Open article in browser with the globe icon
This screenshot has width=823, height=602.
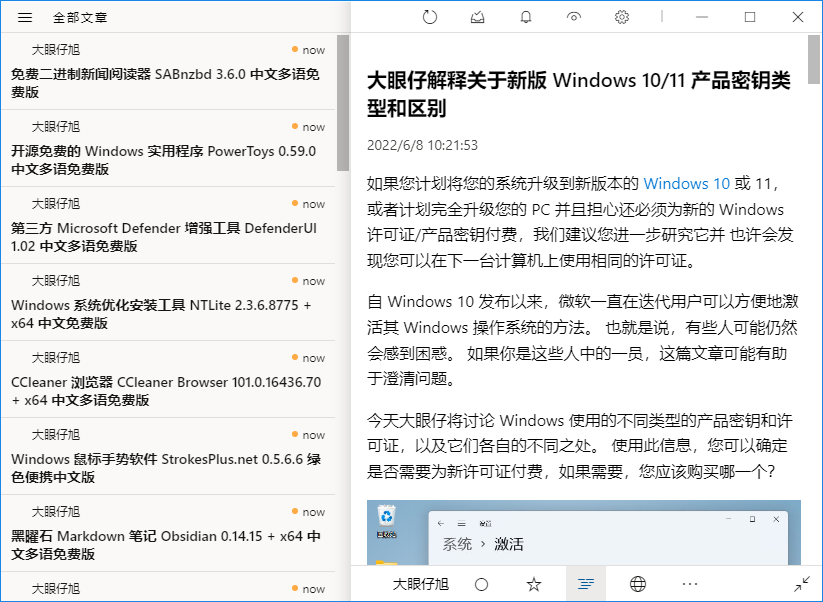[x=638, y=584]
